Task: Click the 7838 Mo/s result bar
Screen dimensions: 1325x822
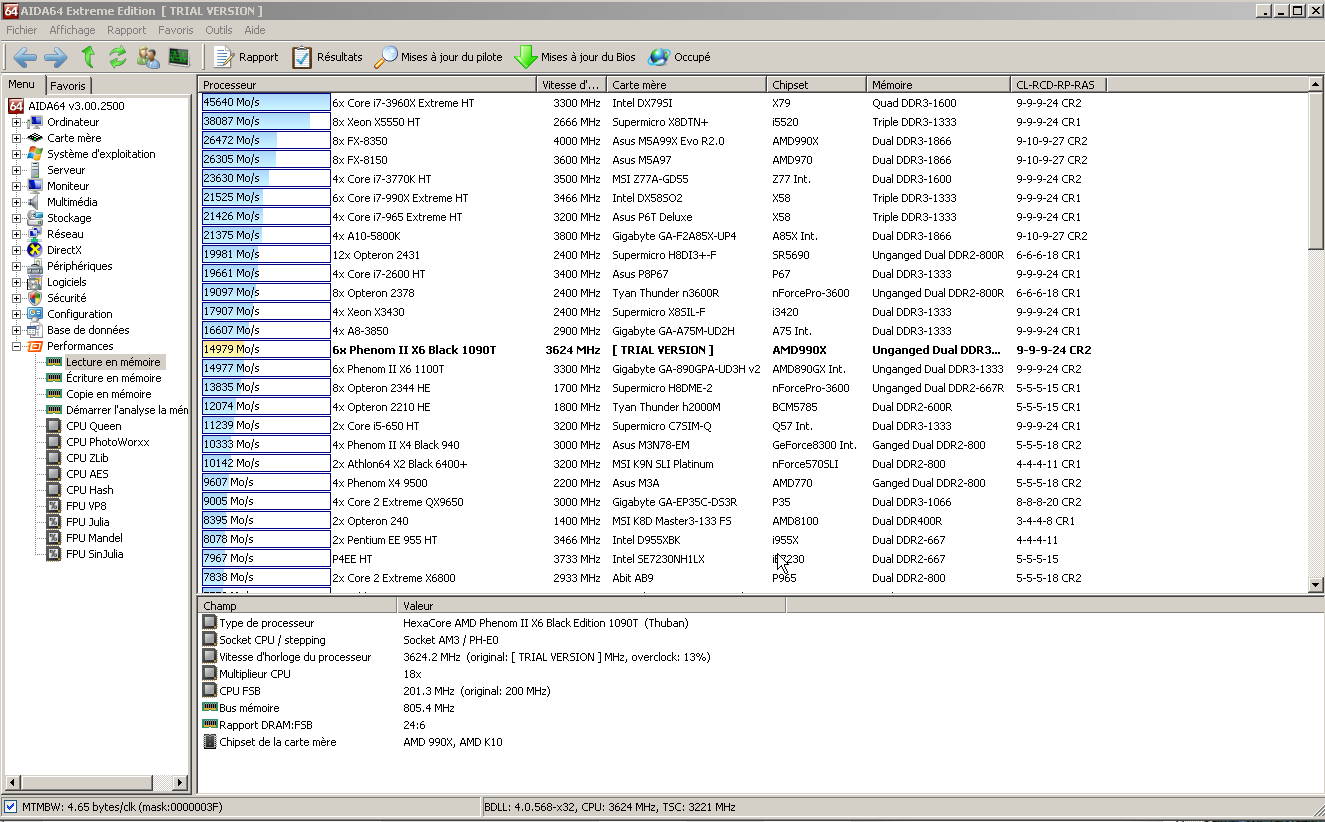Action: coord(266,578)
